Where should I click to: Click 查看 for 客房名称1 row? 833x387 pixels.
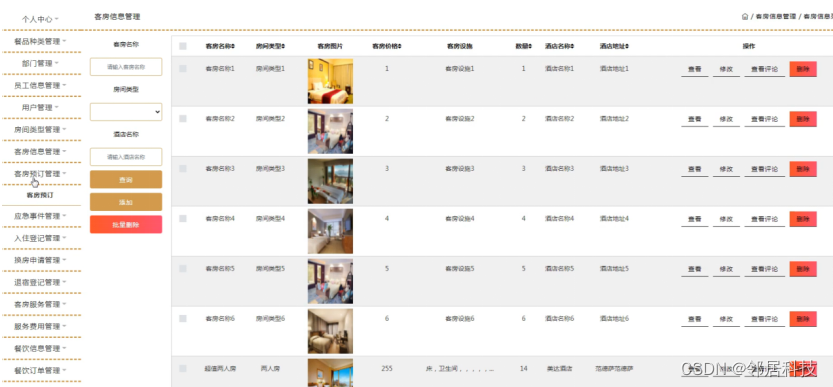coord(694,69)
